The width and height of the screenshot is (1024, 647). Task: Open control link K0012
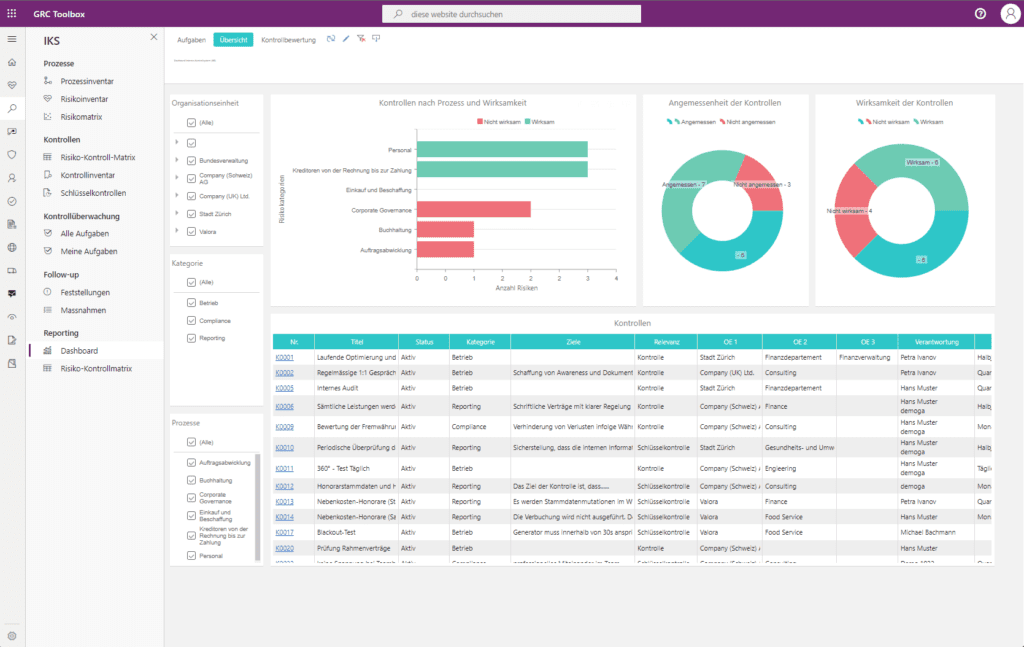(x=284, y=486)
